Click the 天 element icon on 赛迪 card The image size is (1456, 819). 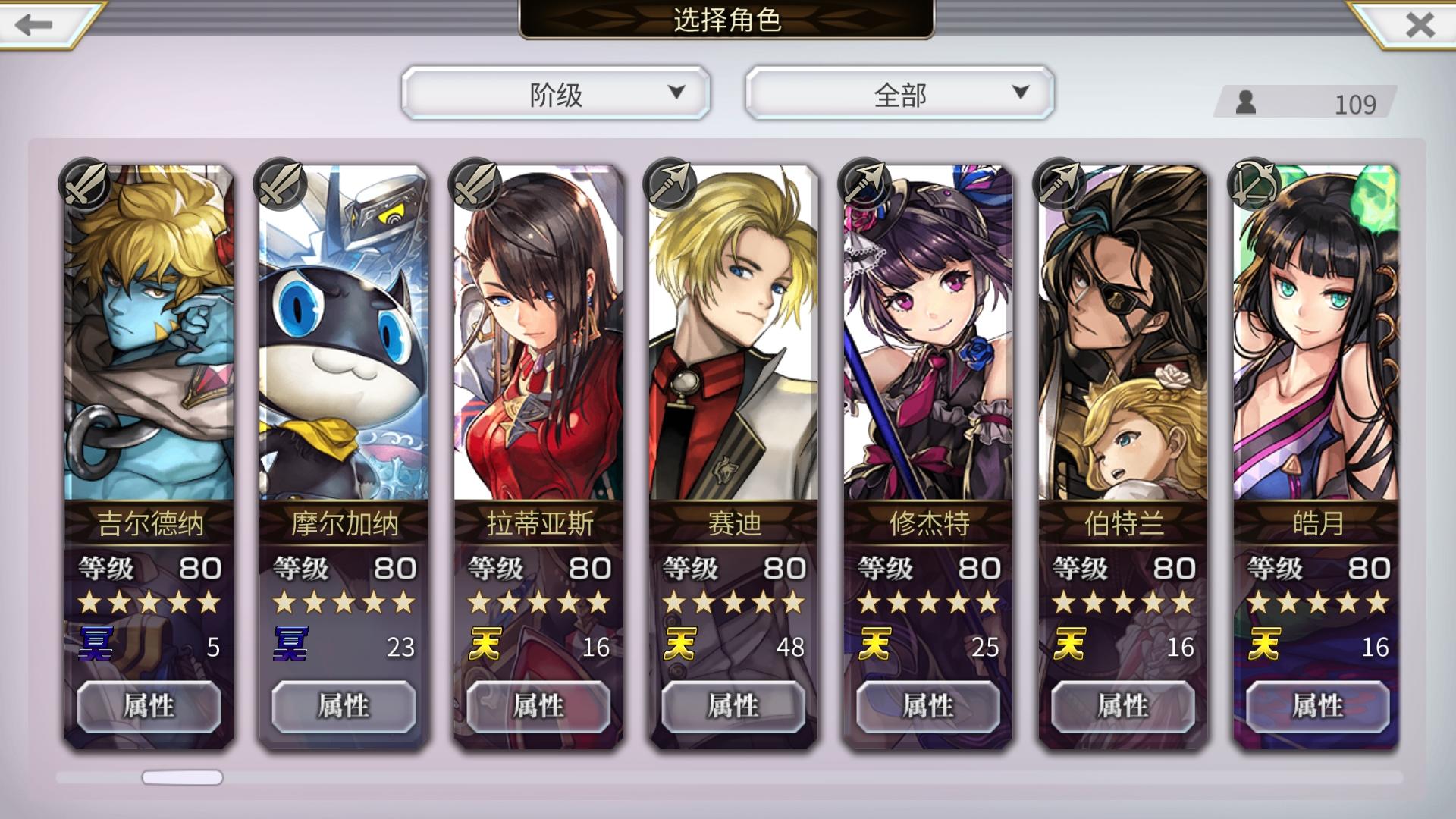point(680,645)
